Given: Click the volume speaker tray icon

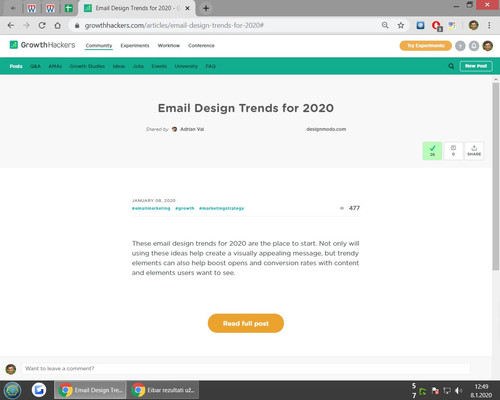Looking at the screenshot, I should point(458,390).
